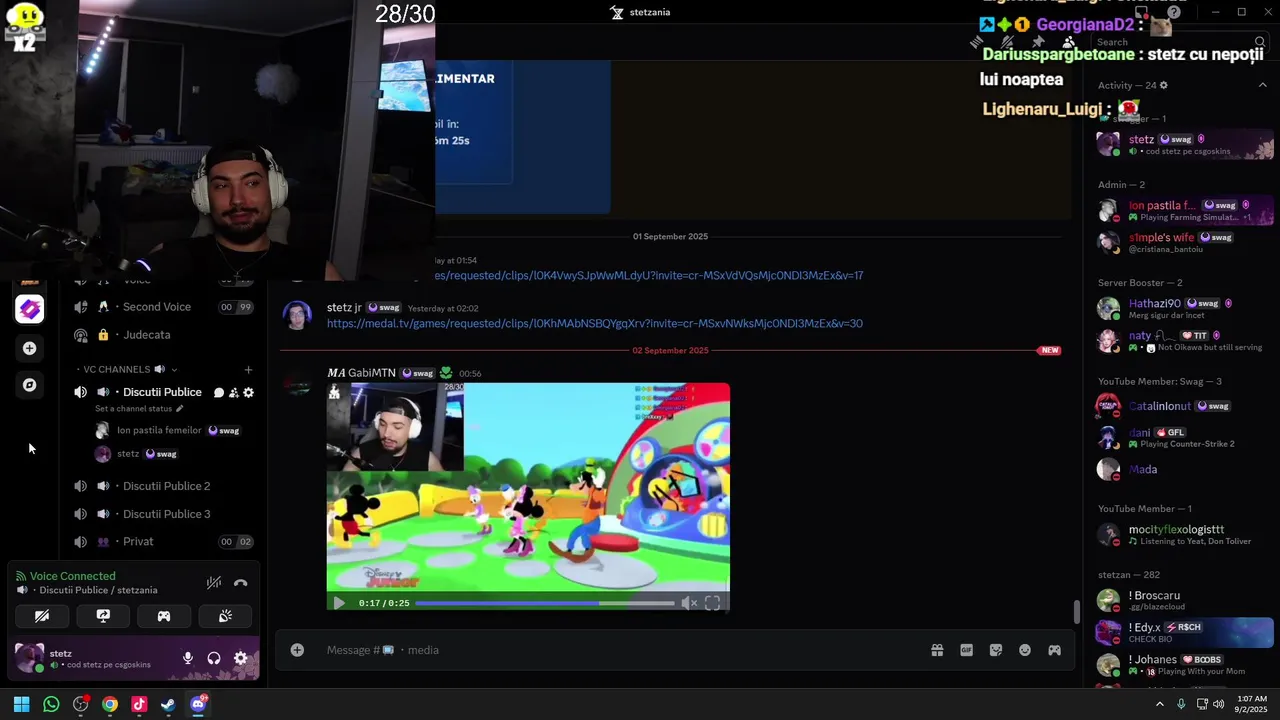Image resolution: width=1280 pixels, height=720 pixels.
Task: Play the Mickey Mouse video clip
Action: coord(338,603)
